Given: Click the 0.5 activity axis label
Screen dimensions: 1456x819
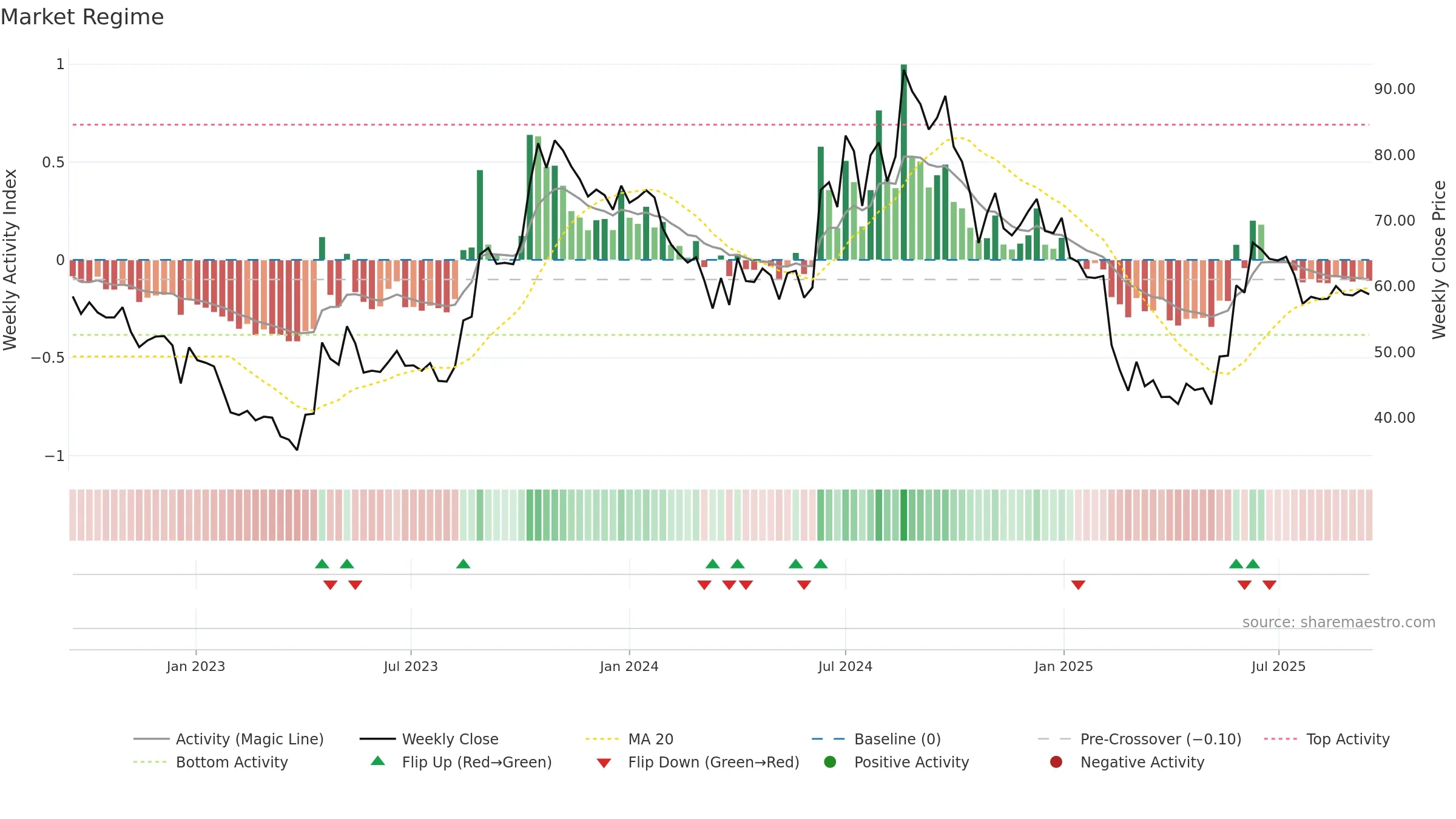Looking at the screenshot, I should coord(53,163).
